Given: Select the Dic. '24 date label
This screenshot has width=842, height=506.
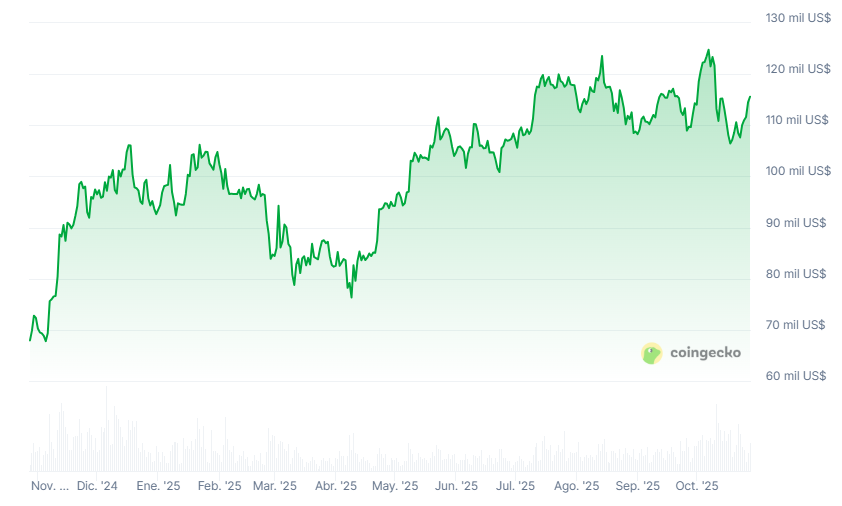Looking at the screenshot, I should (97, 486).
